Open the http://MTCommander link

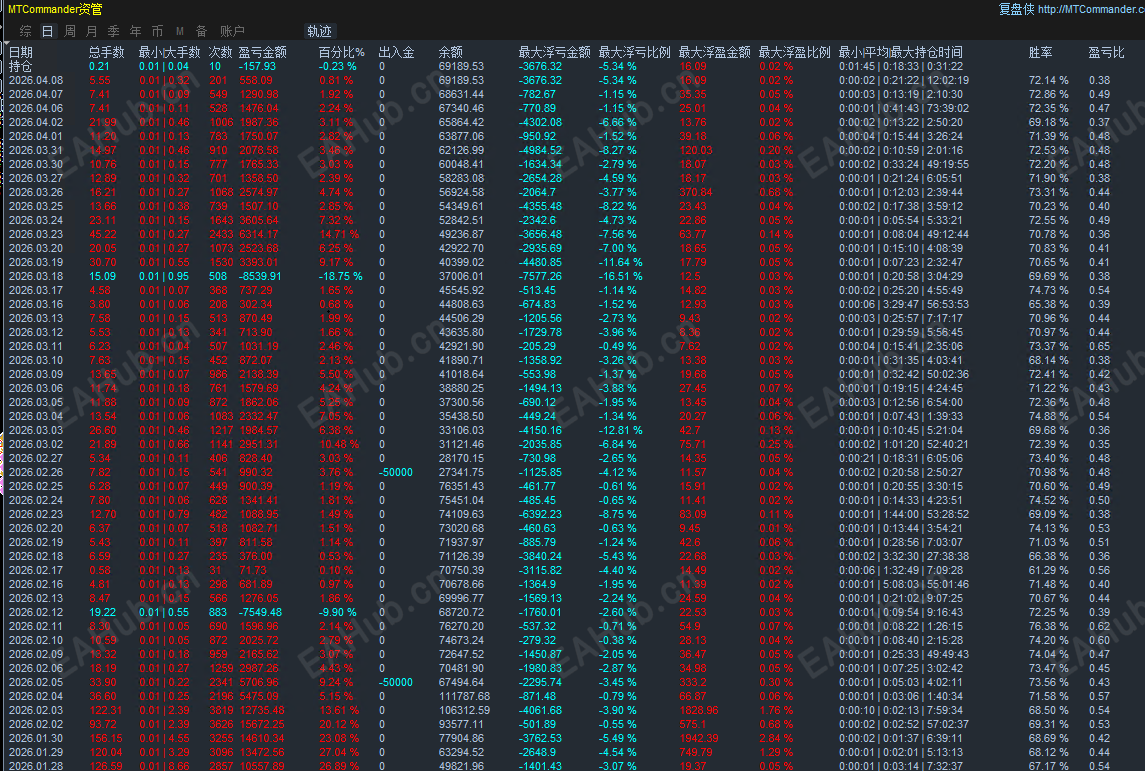point(1090,9)
